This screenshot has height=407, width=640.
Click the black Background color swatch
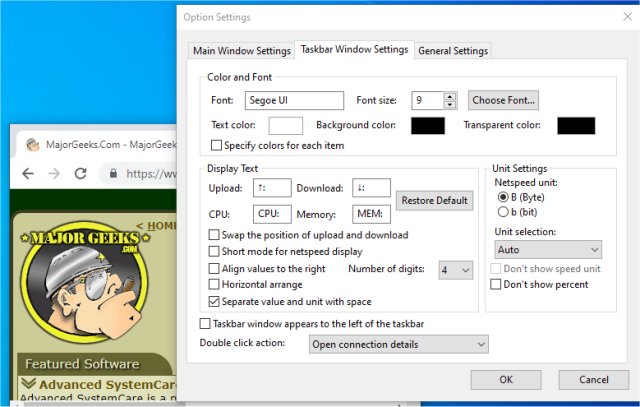428,126
